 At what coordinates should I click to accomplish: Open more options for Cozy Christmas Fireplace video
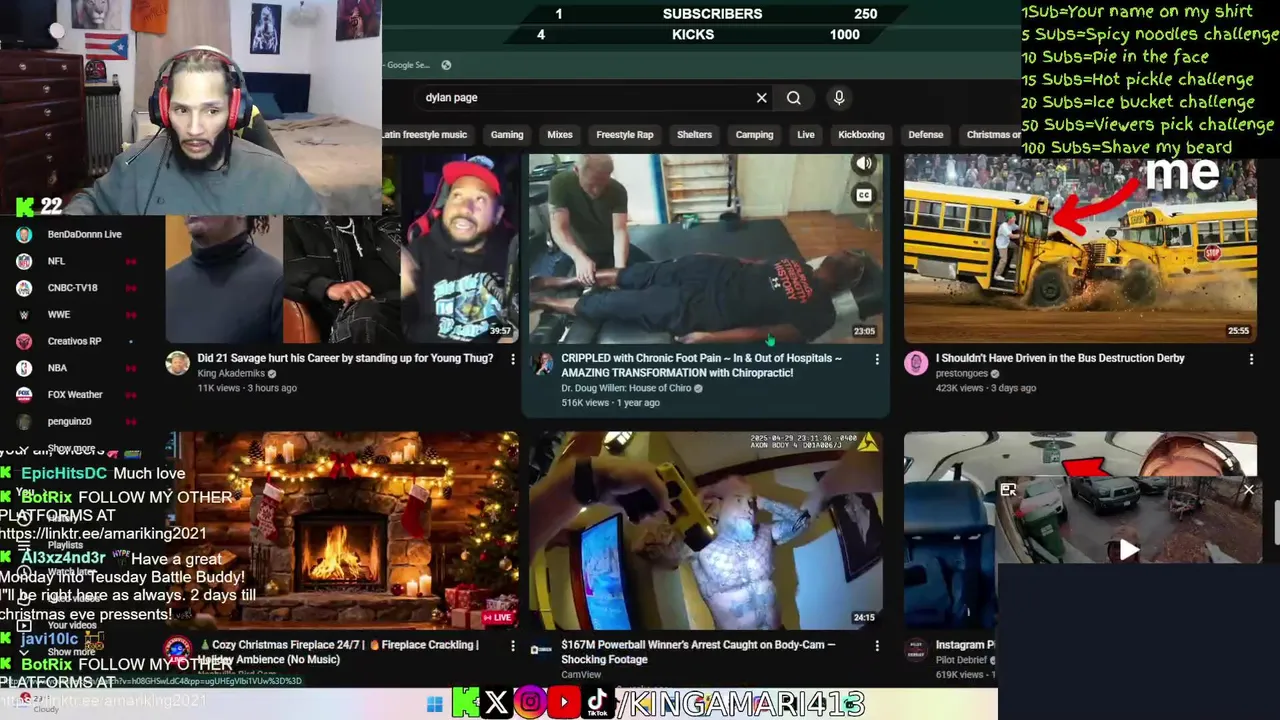click(513, 646)
